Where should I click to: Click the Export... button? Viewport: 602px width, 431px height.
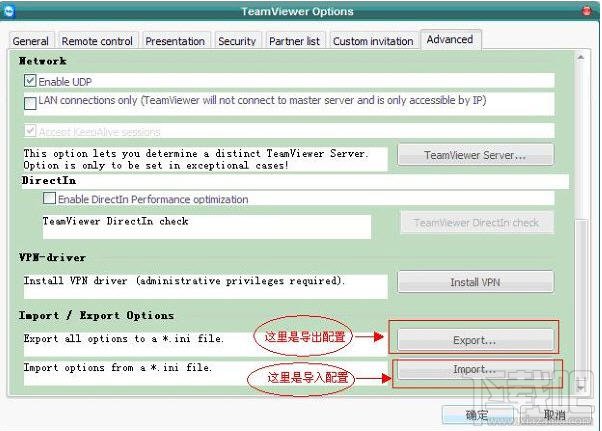(475, 340)
